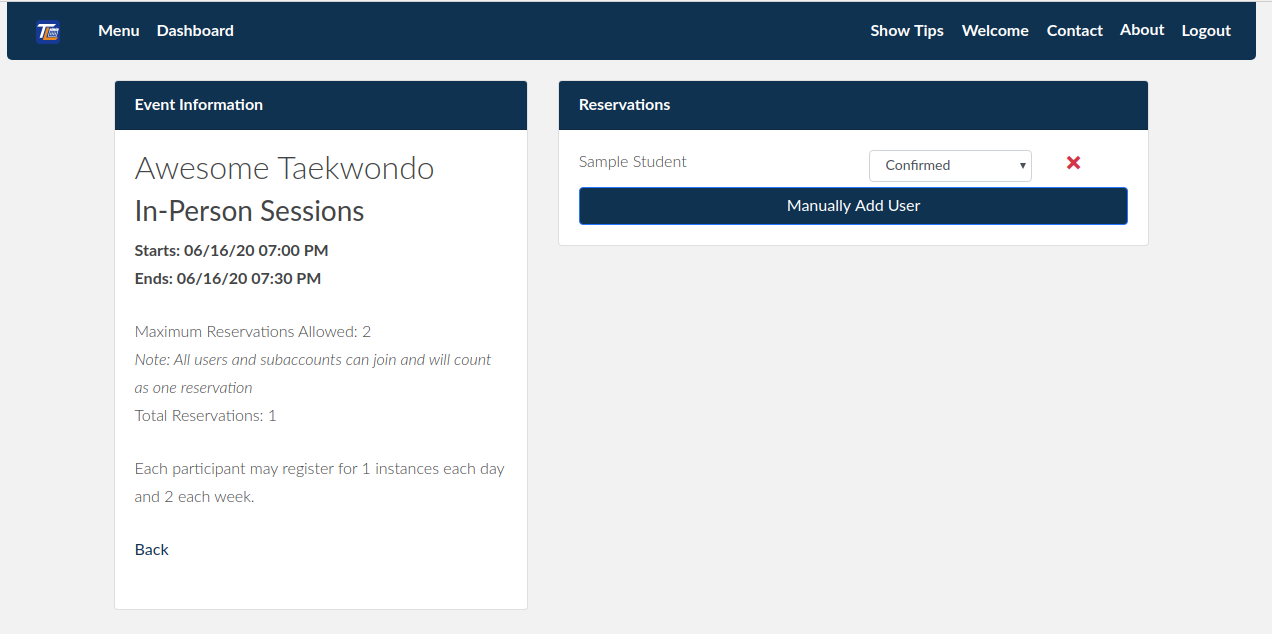Click the Reservations panel header
Screen dimensions: 1272x634
(x=624, y=104)
